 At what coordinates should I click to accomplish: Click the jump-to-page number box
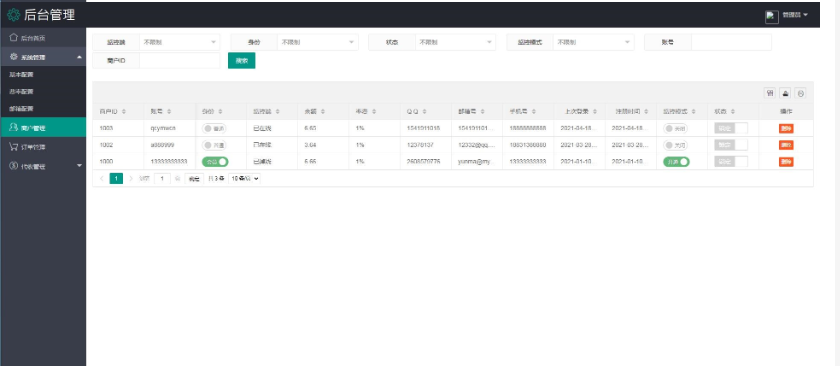tap(162, 178)
